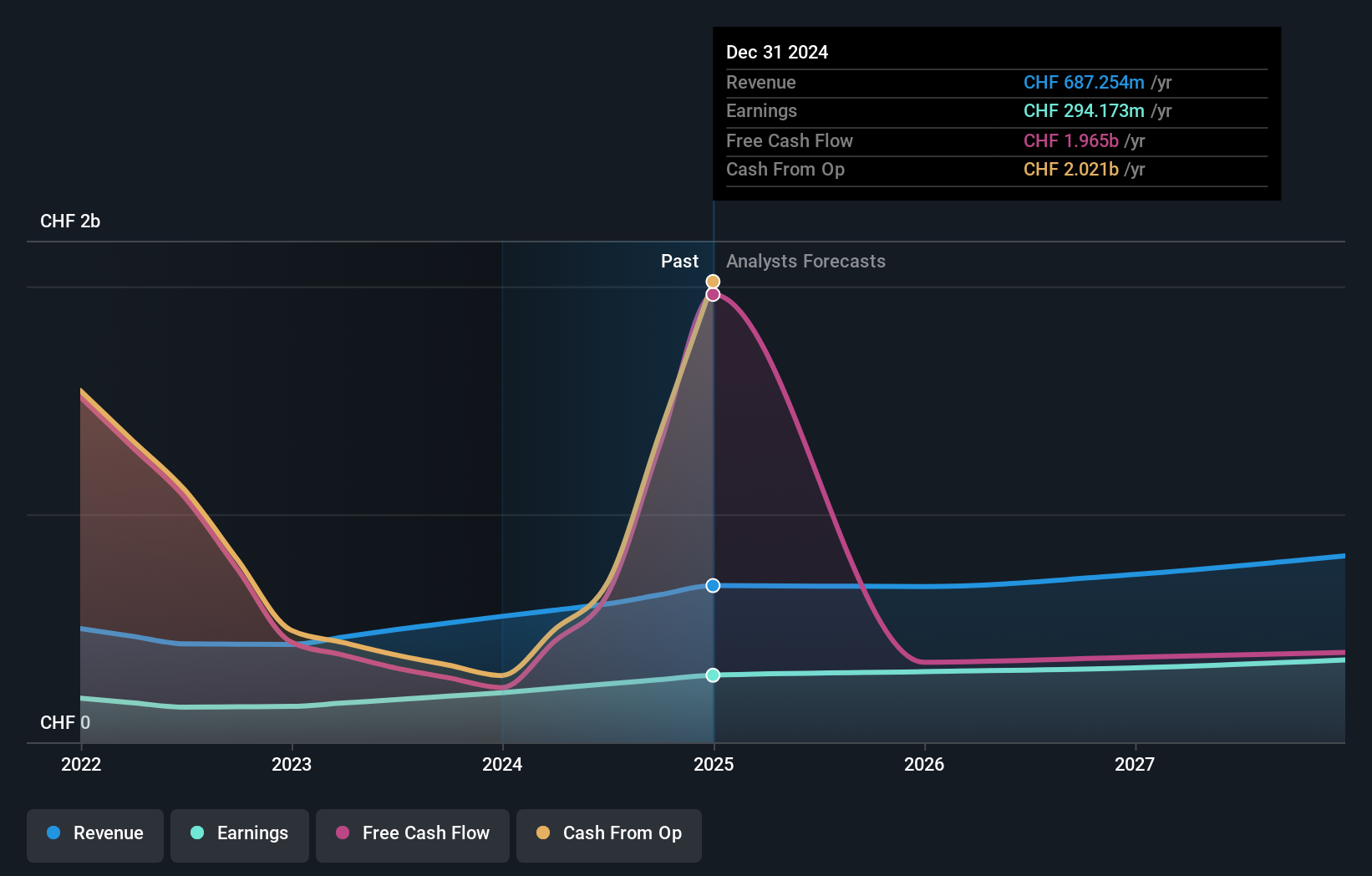This screenshot has width=1372, height=876.
Task: Click the 2024 x-axis label
Action: pyautogui.click(x=502, y=764)
